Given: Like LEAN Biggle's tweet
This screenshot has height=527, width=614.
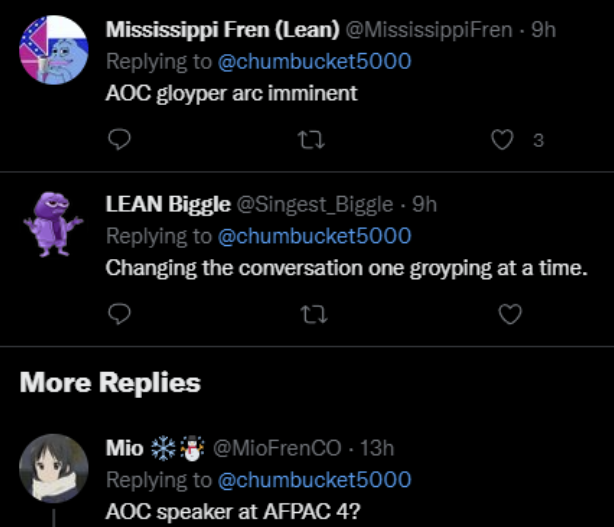Looking at the screenshot, I should point(510,314).
